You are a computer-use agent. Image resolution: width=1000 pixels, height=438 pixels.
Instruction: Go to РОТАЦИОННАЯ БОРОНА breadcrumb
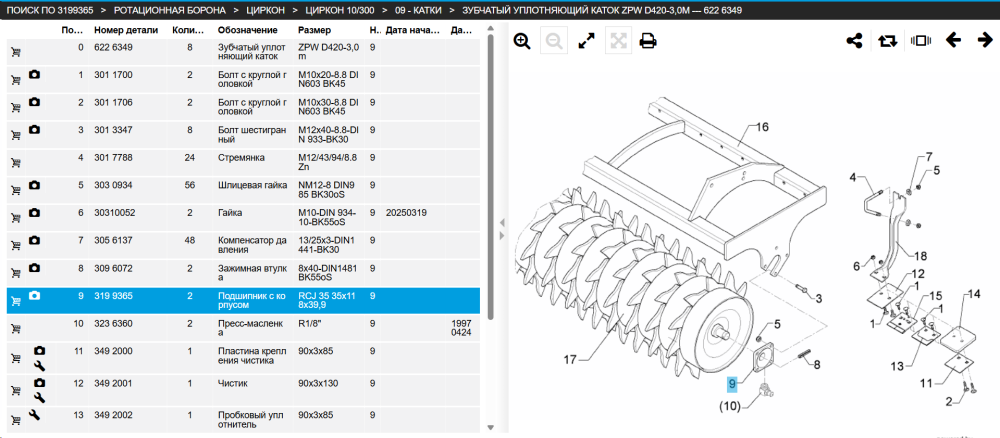(170, 11)
